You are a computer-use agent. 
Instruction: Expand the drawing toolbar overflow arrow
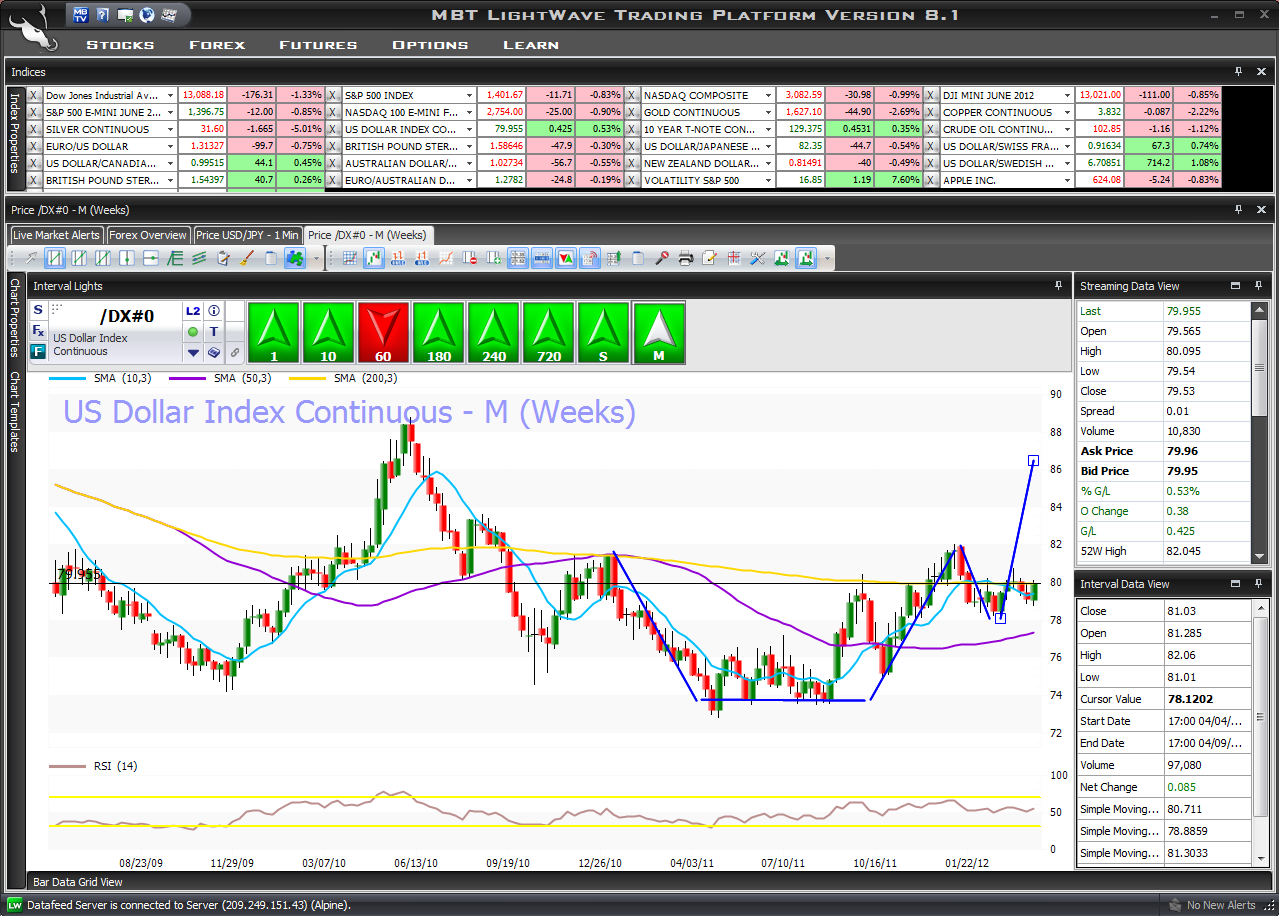(x=317, y=258)
